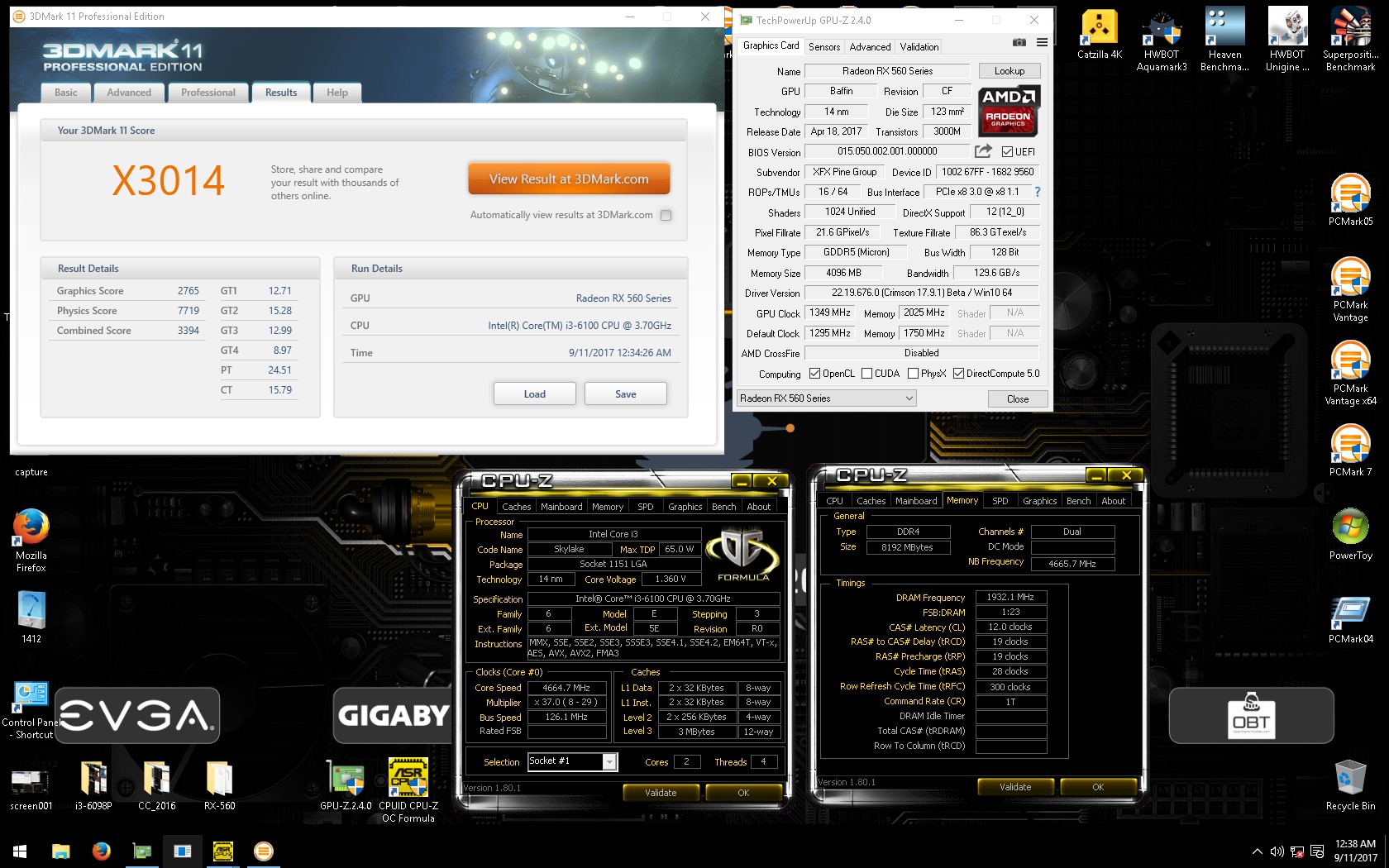The width and height of the screenshot is (1389, 868).
Task: Toggle the UEFI checkbox in GPU-Z
Action: pos(1007,151)
